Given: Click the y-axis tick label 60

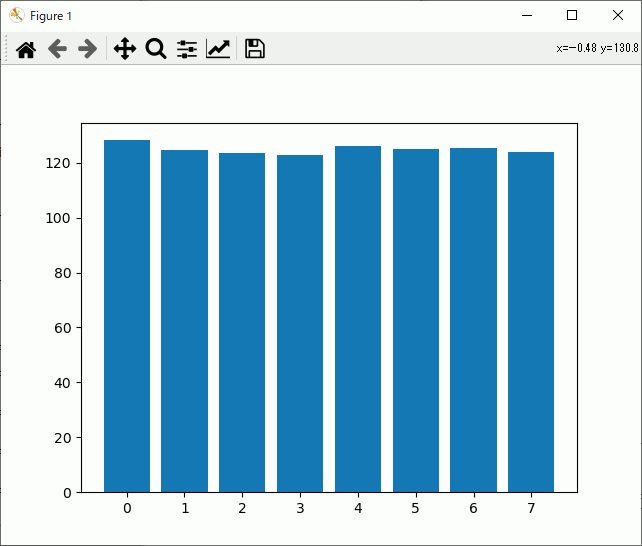Looking at the screenshot, I should 62,328.
